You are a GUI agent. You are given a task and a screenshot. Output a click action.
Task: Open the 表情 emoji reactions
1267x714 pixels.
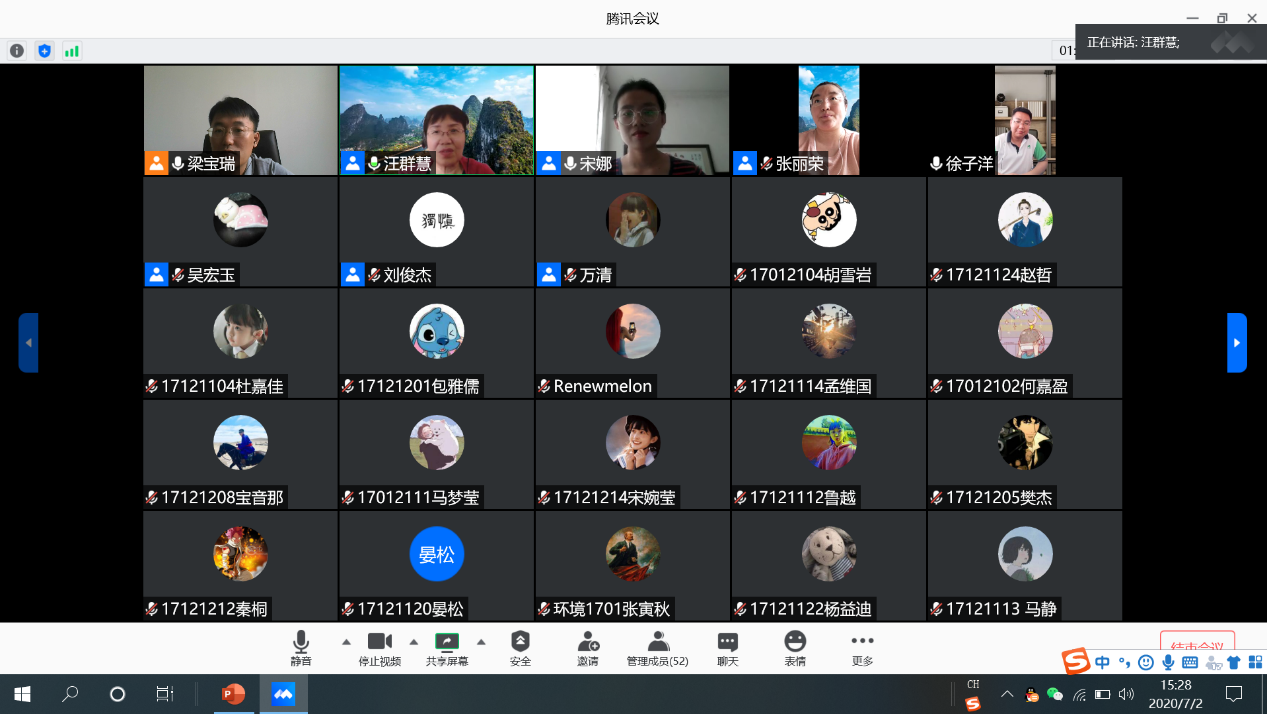tap(795, 647)
